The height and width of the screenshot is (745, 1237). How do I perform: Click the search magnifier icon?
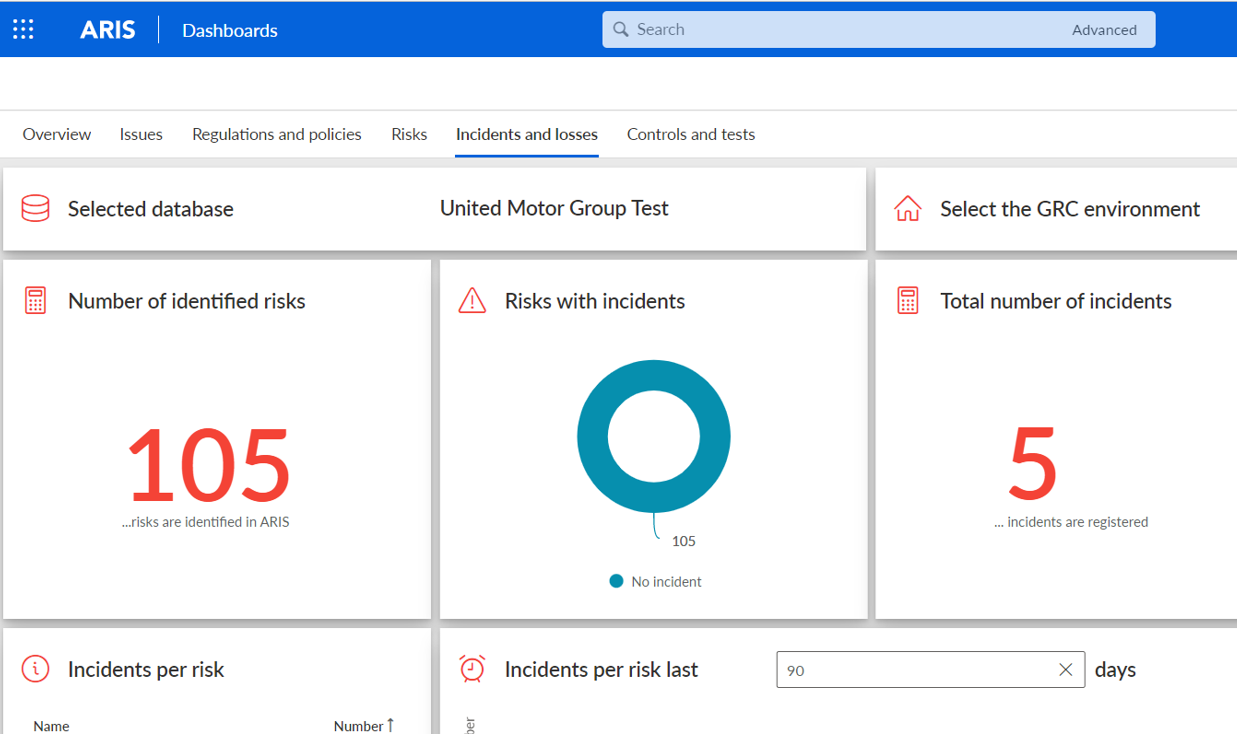click(620, 29)
